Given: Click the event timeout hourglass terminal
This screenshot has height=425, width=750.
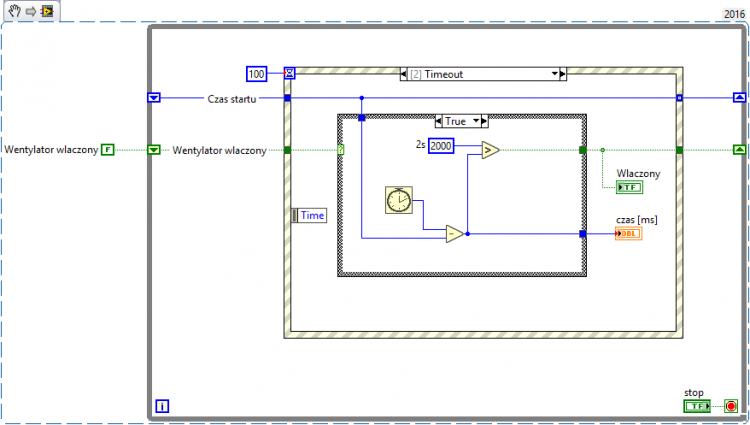Looking at the screenshot, I should [x=289, y=73].
